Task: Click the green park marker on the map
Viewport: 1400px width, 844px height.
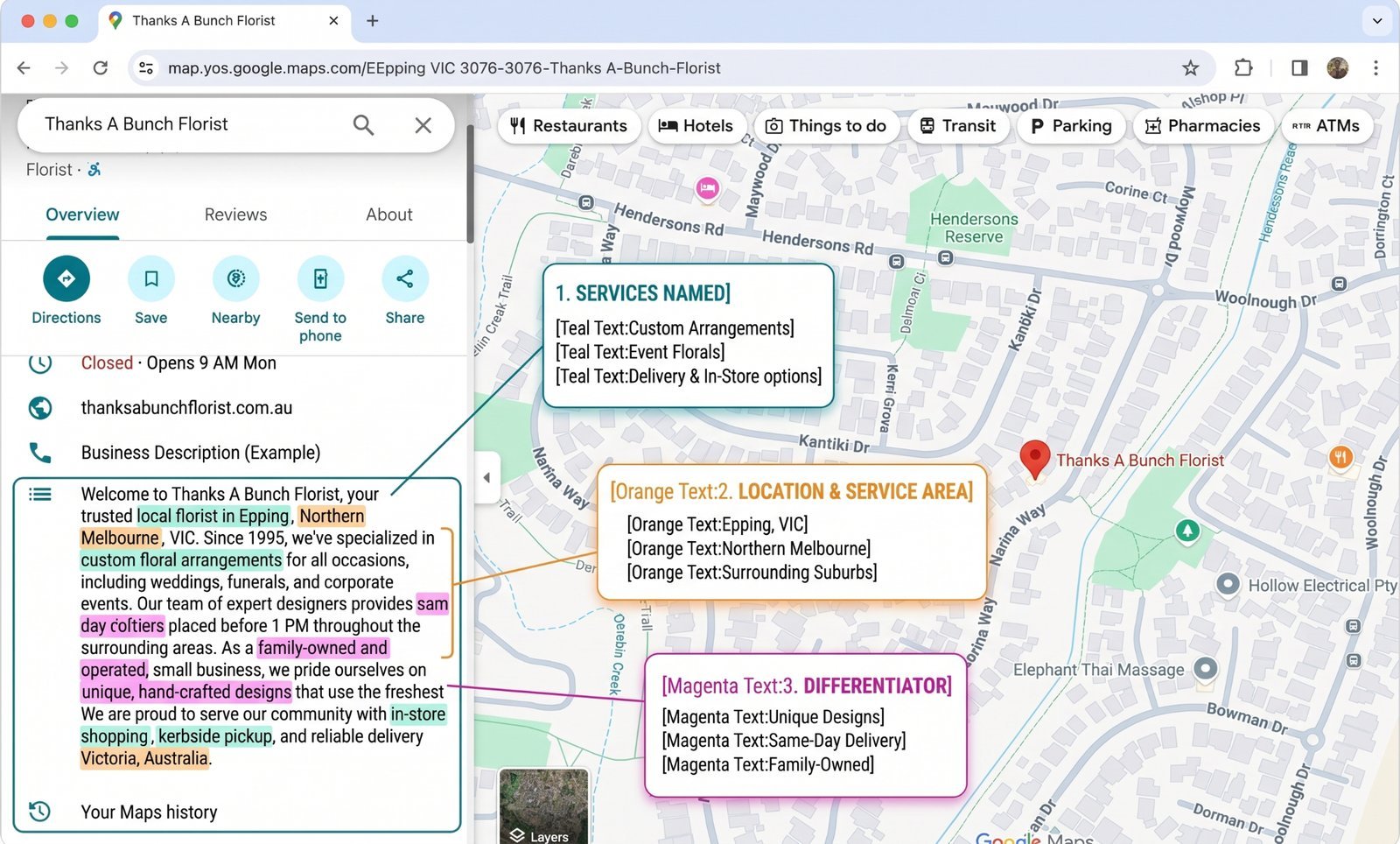Action: [1187, 531]
